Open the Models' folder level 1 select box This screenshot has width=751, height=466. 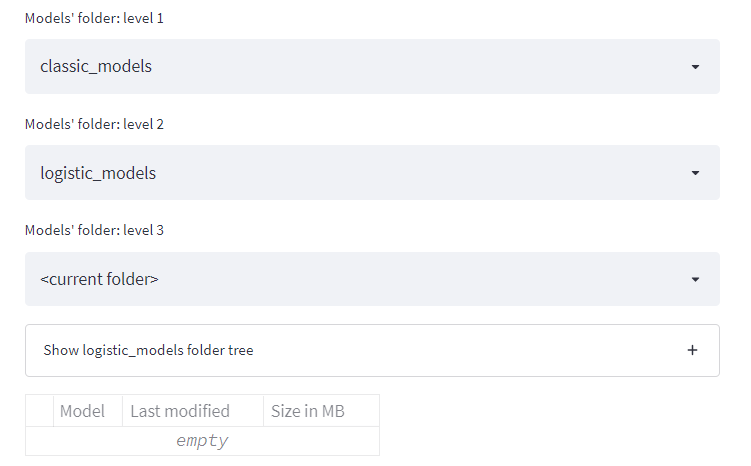click(372, 67)
